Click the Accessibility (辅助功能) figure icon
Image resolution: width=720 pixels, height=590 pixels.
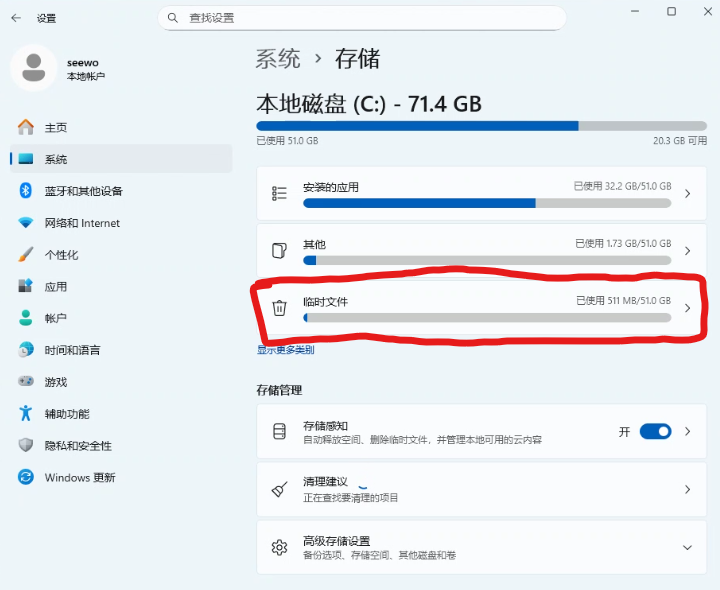point(26,413)
